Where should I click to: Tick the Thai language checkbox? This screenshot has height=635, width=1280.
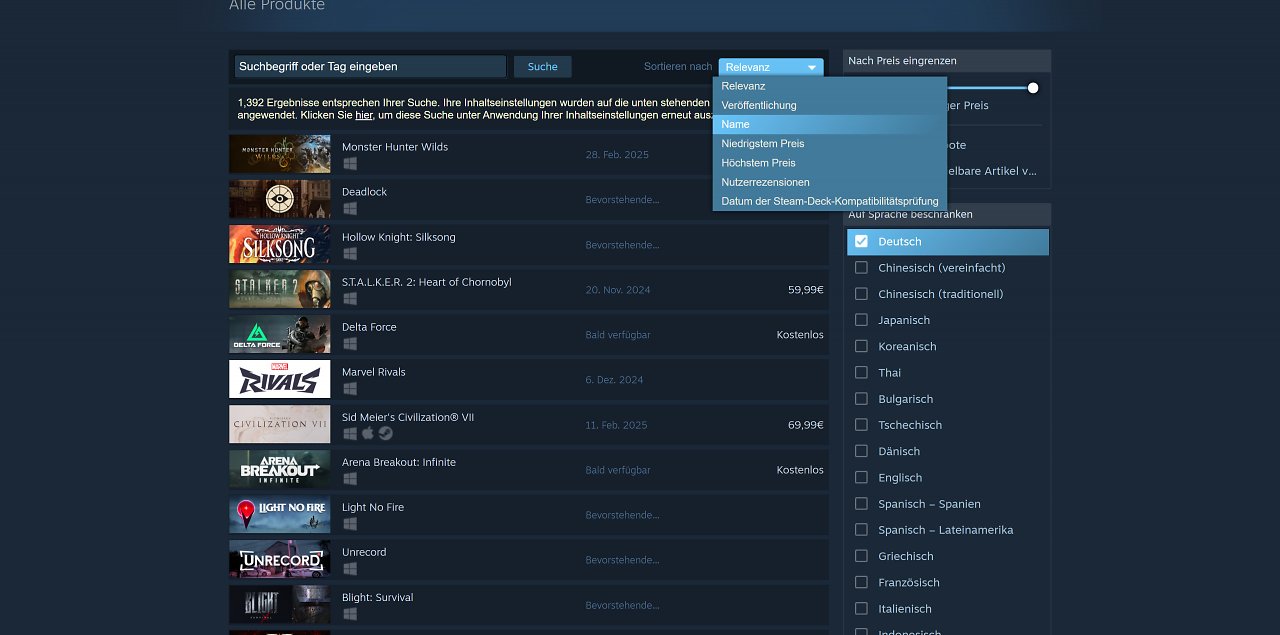pyautogui.click(x=861, y=372)
